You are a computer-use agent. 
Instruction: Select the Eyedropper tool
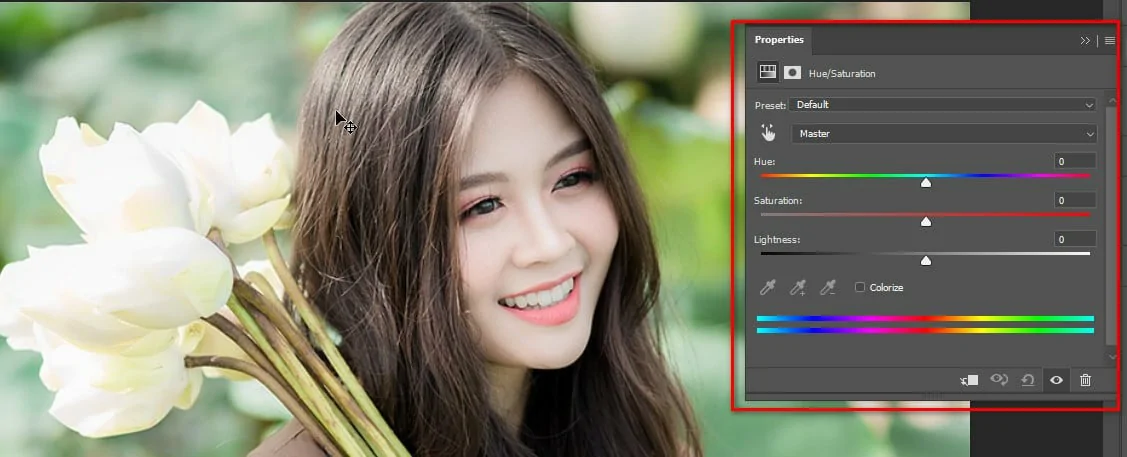pyautogui.click(x=767, y=288)
